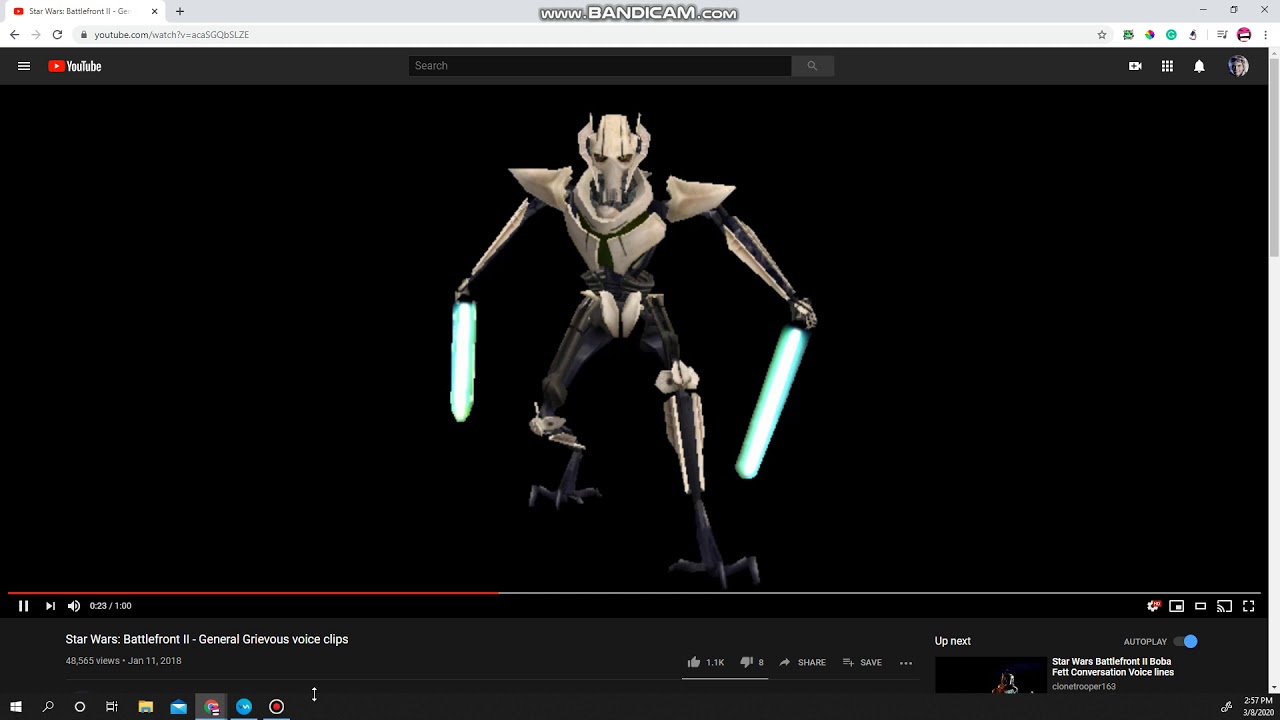Click the clonetrooper163 channel name
1280x720 pixels.
point(1083,686)
